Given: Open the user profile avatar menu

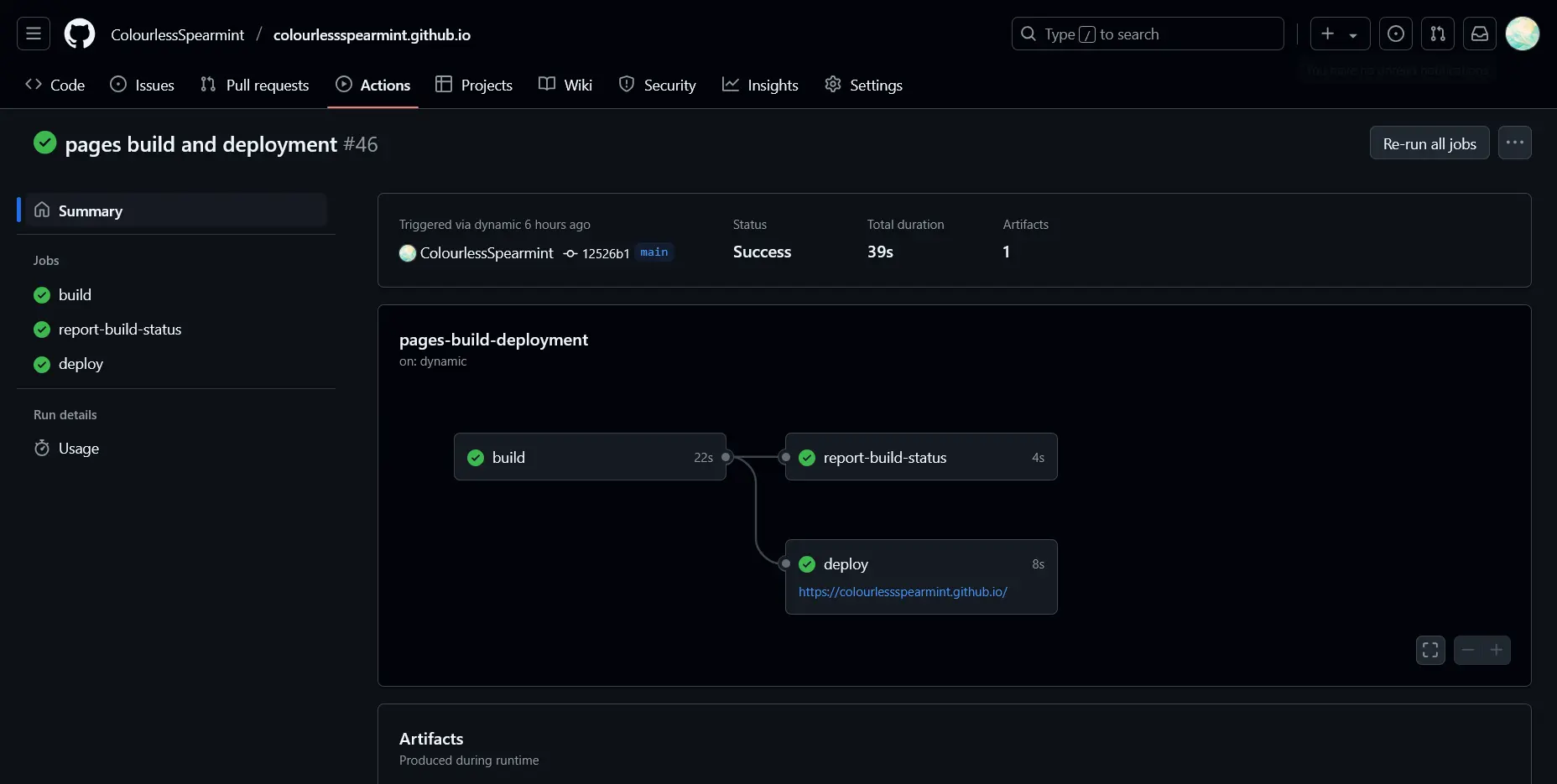Looking at the screenshot, I should click(1523, 34).
